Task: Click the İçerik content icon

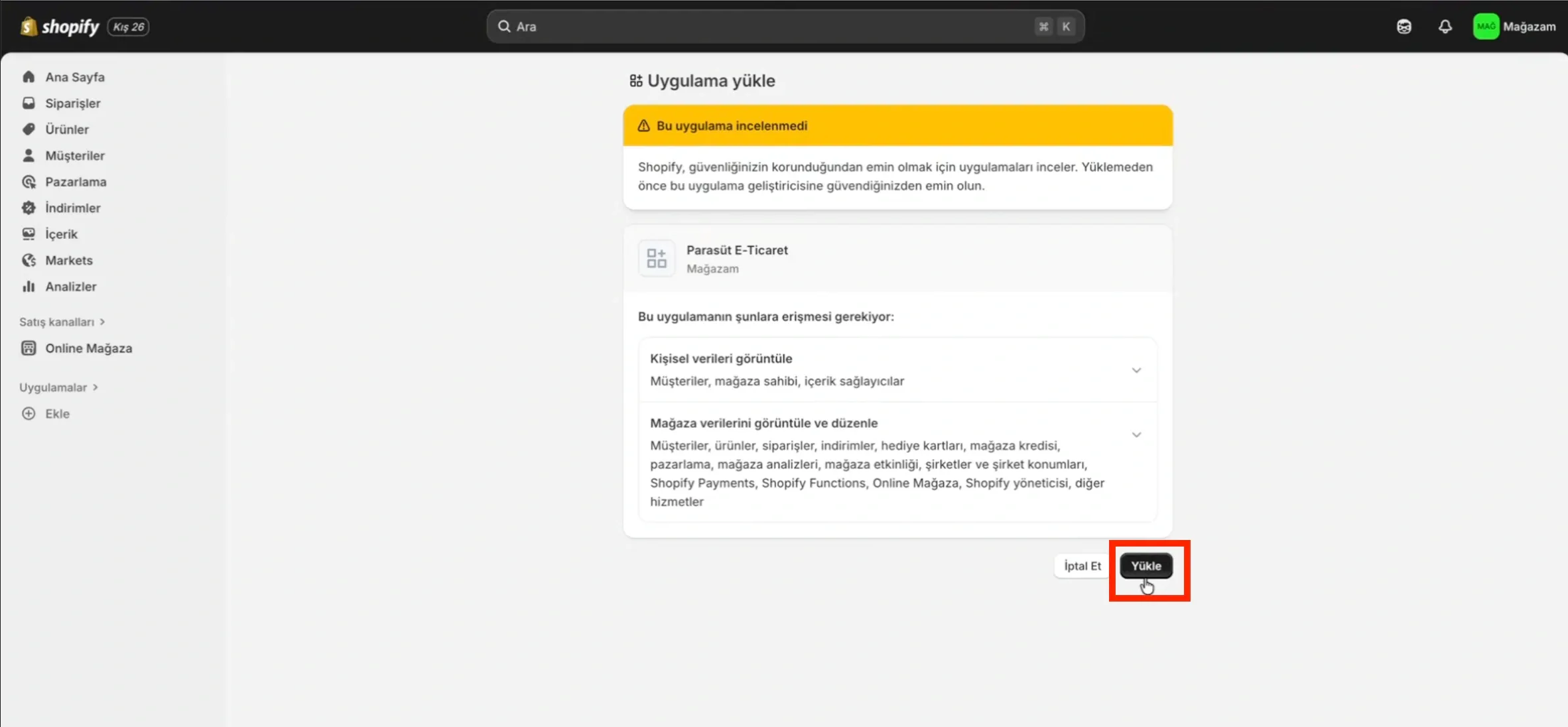Action: tap(29, 234)
